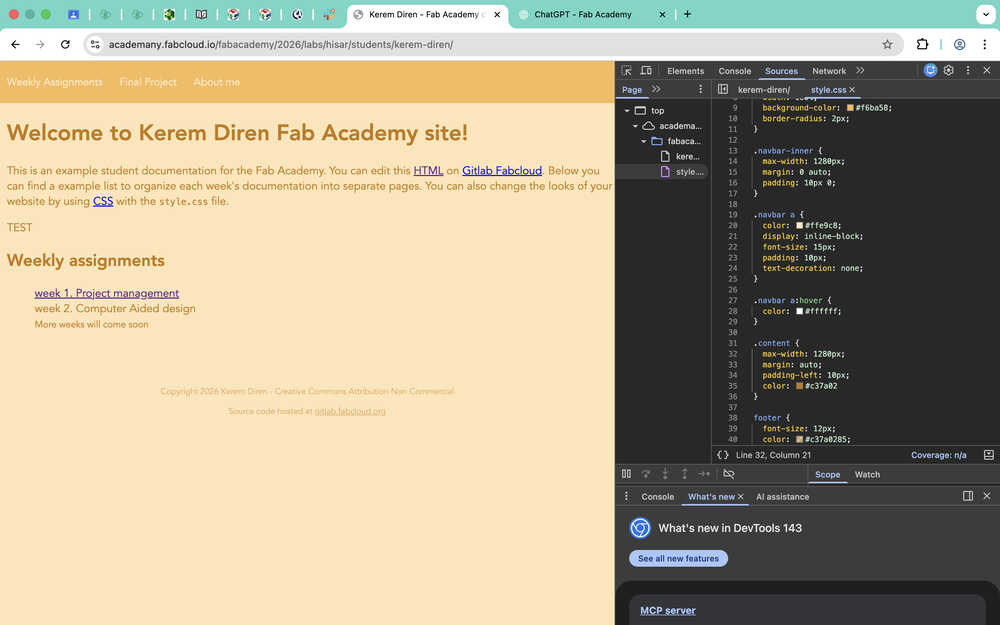The image size is (1000, 625).
Task: Click the pretty print braces icon
Action: pos(723,455)
